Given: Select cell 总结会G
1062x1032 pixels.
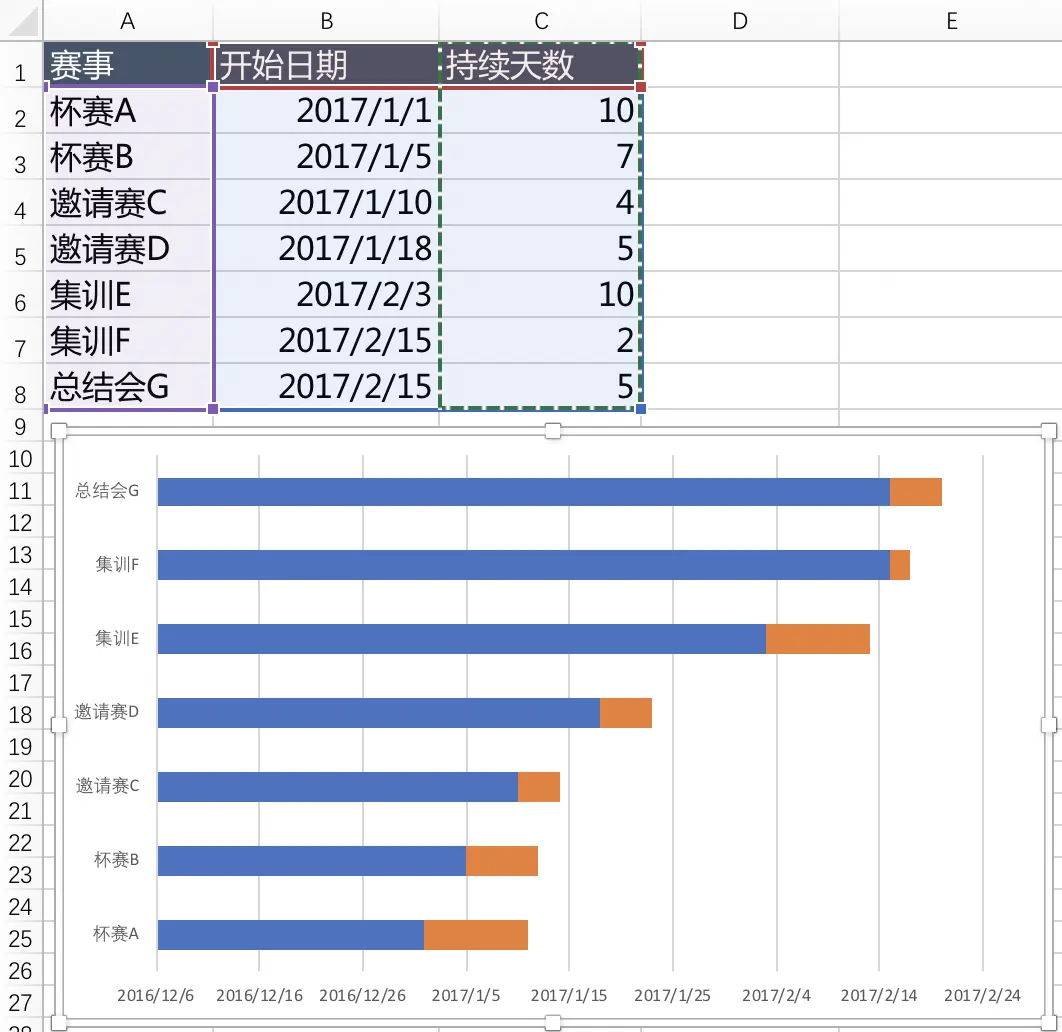Looking at the screenshot, I should (x=128, y=387).
